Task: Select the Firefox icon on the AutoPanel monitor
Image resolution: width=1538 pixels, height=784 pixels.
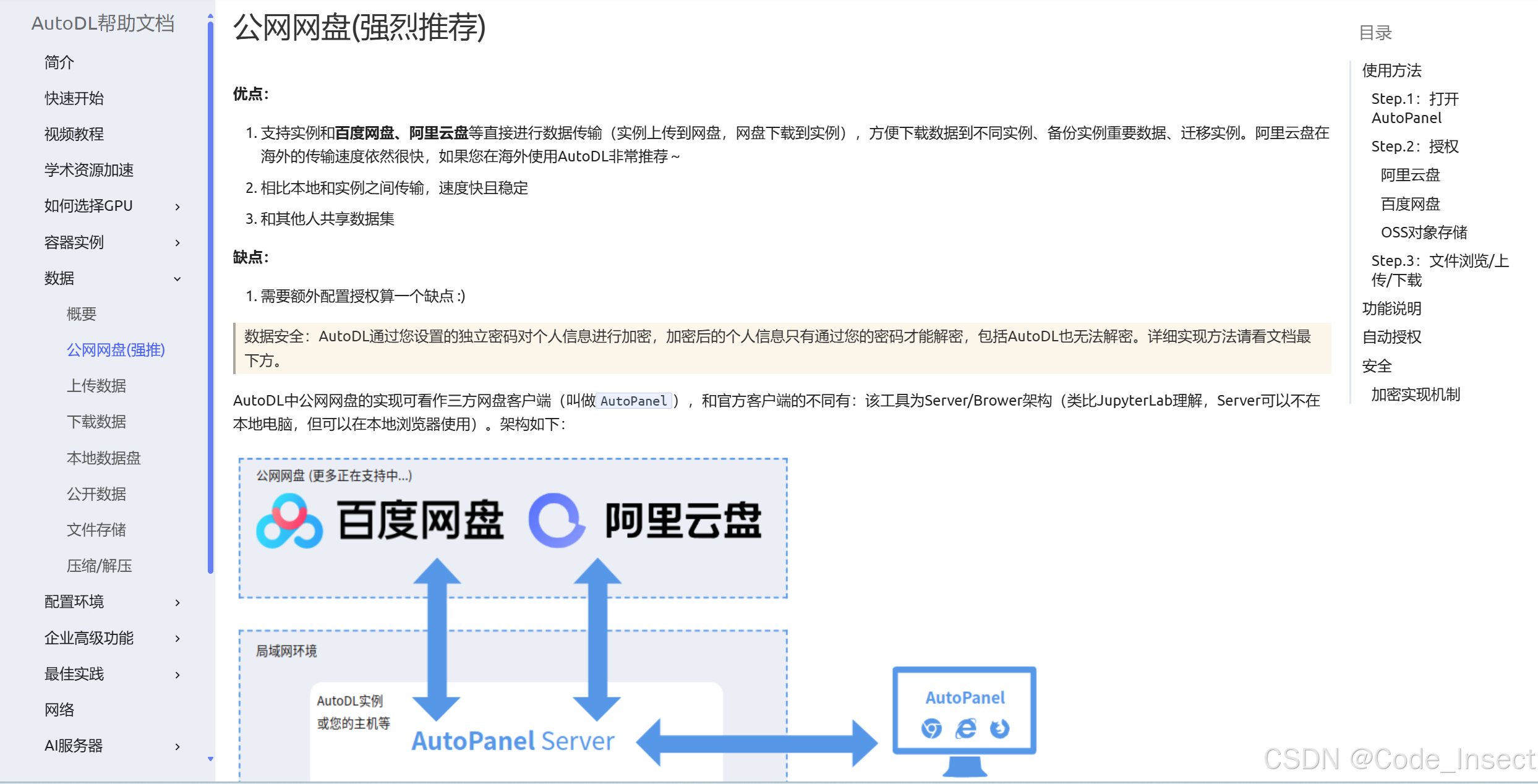Action: click(x=999, y=730)
